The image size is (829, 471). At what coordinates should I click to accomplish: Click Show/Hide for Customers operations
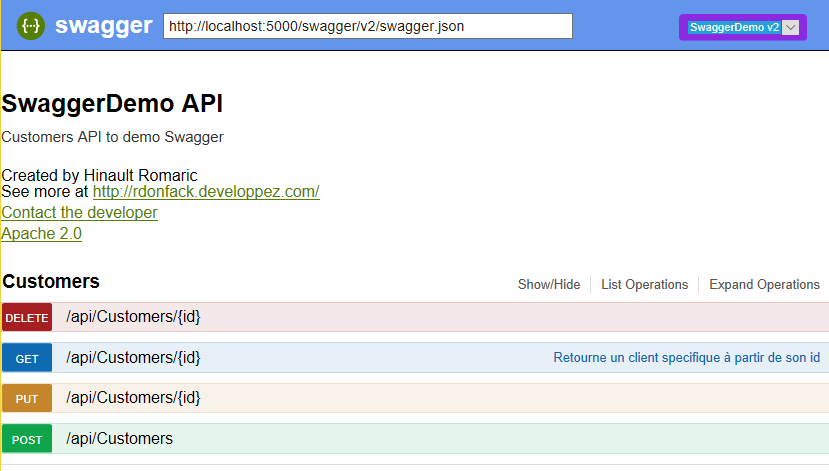[548, 285]
